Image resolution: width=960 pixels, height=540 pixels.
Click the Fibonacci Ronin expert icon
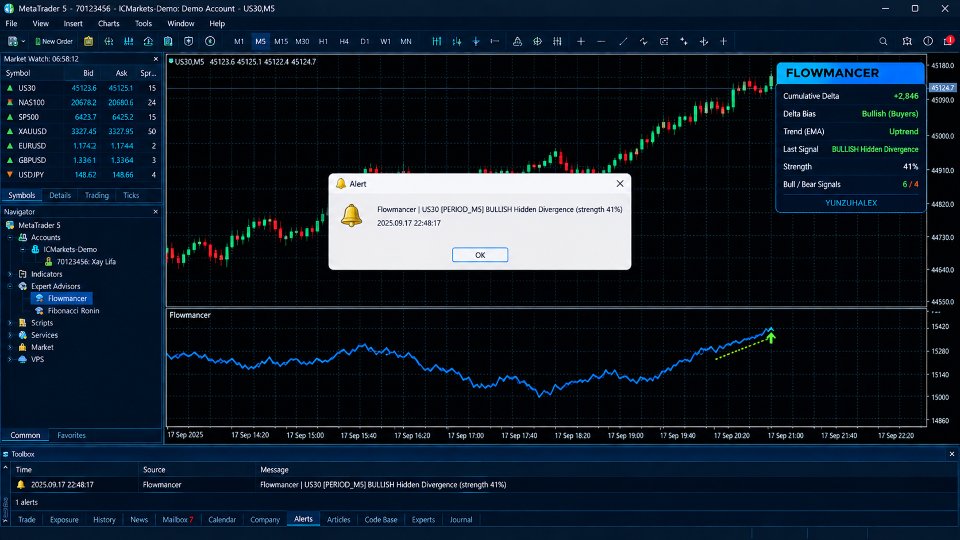pyautogui.click(x=39, y=310)
